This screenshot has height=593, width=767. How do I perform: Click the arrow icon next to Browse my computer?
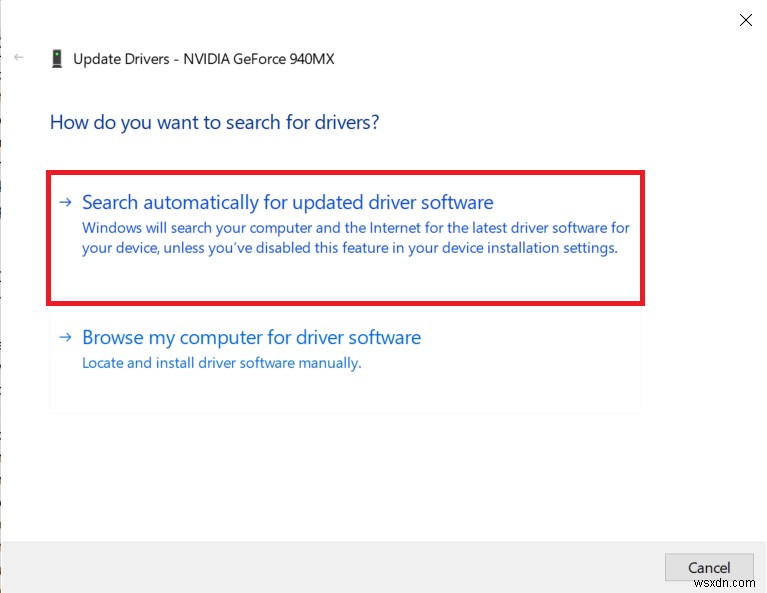[x=66, y=337]
